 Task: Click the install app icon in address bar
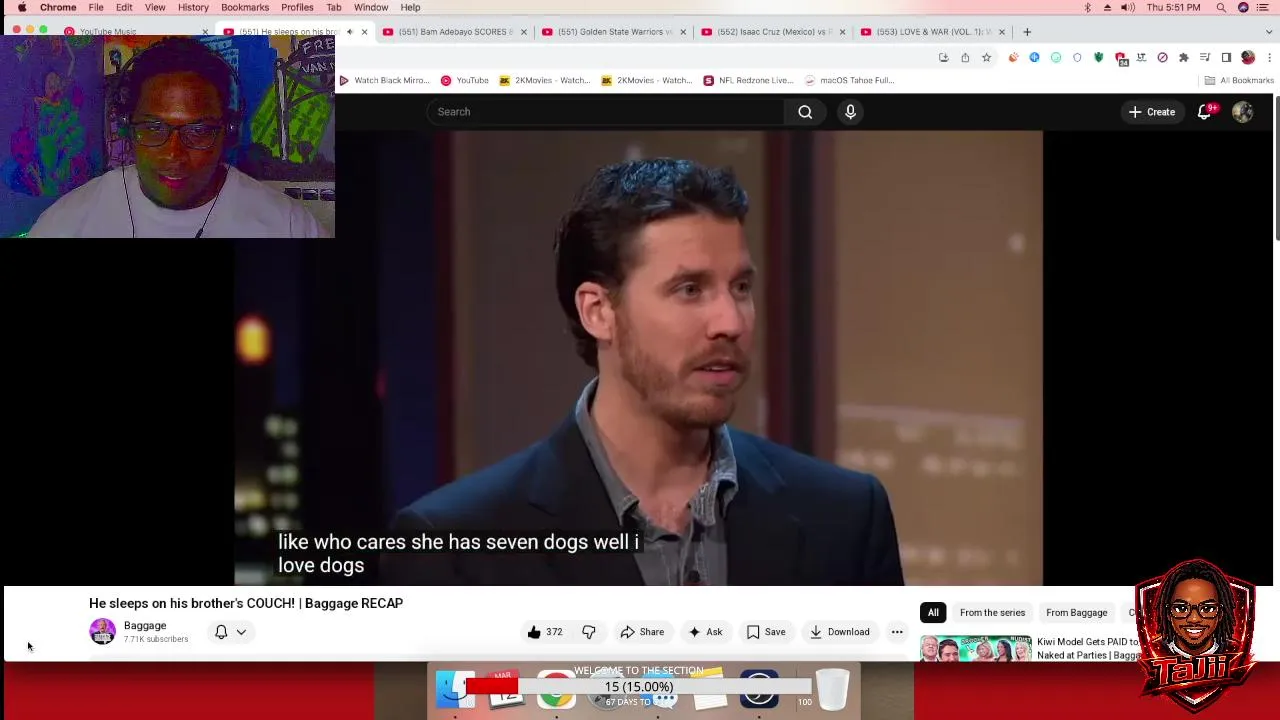coord(943,58)
